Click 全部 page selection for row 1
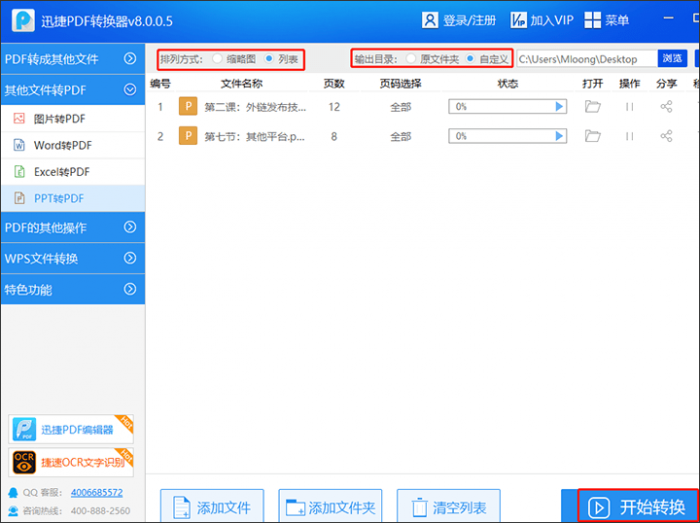The height and width of the screenshot is (523, 700). coord(400,107)
